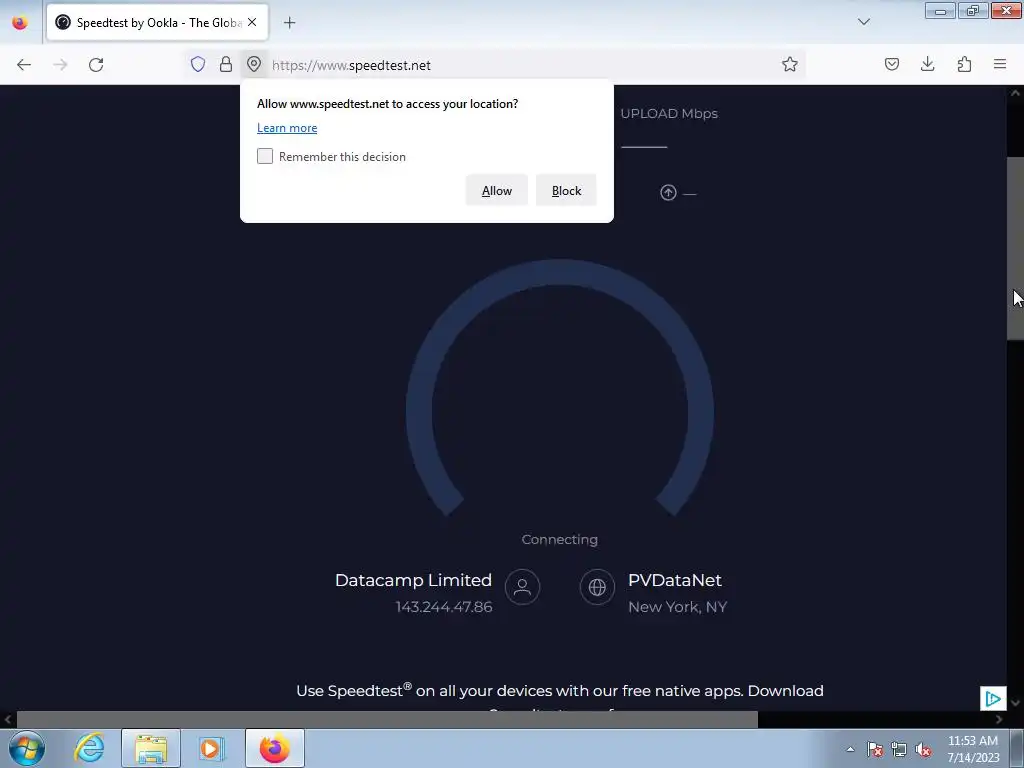
Task: Open the tracking protection shield icon
Action: [x=198, y=64]
